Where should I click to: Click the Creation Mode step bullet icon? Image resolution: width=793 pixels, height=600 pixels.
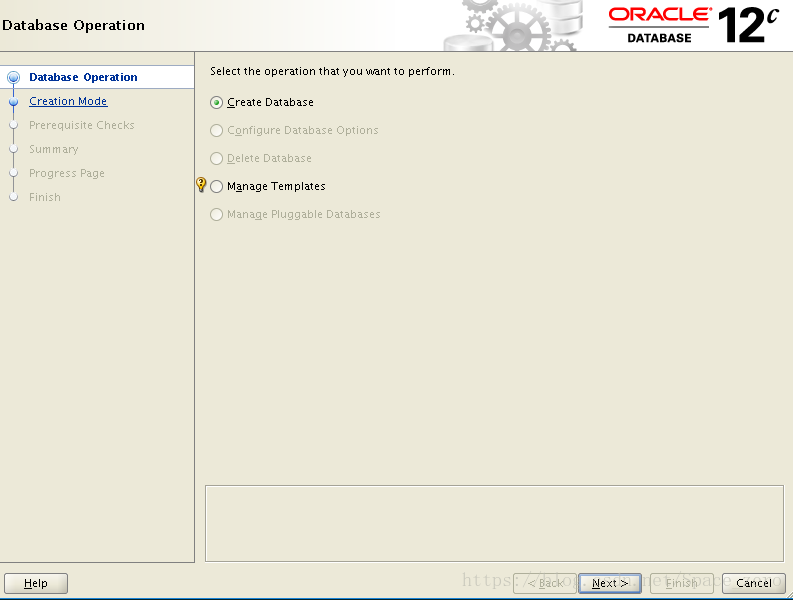point(14,102)
